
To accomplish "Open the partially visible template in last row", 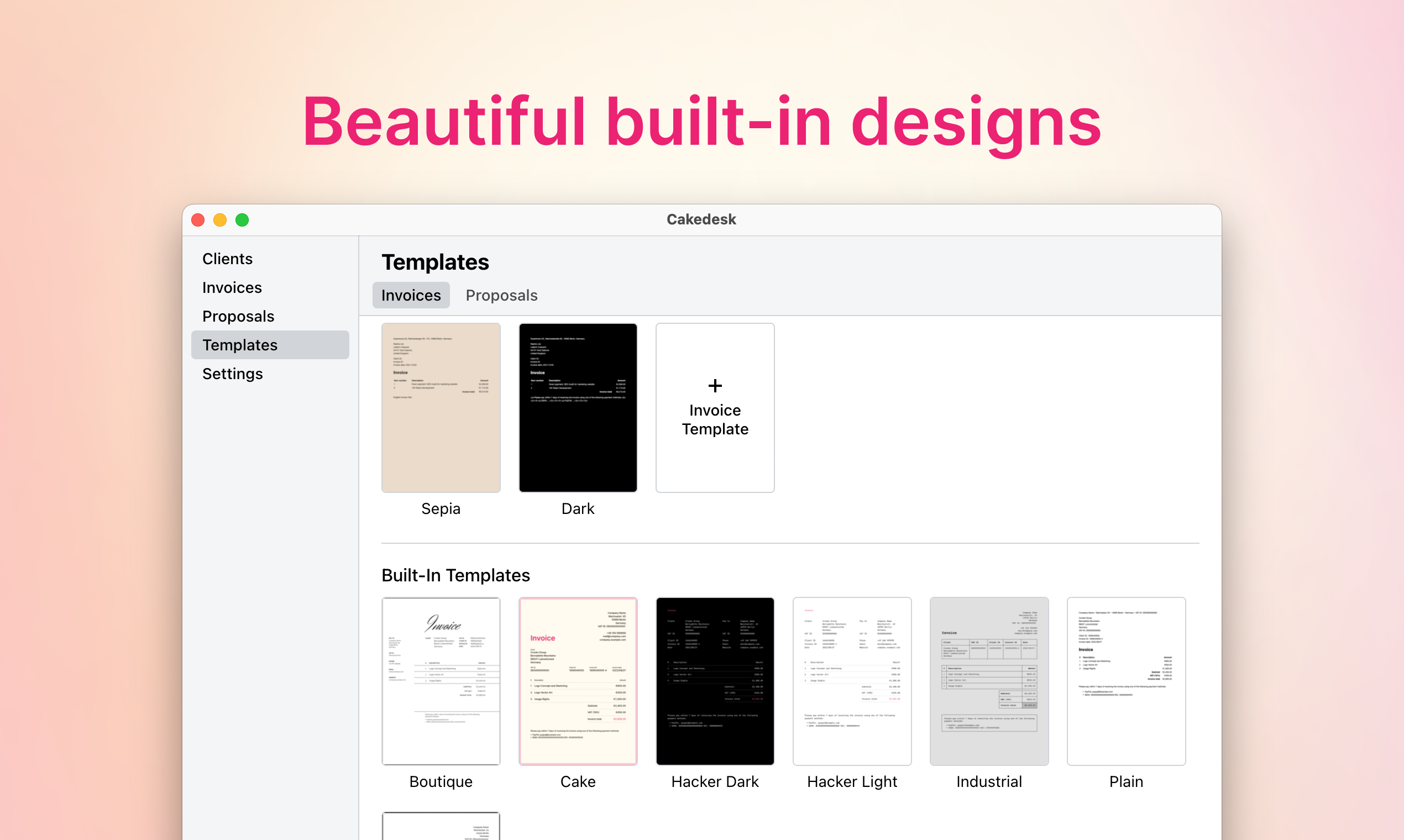I will click(x=441, y=826).
